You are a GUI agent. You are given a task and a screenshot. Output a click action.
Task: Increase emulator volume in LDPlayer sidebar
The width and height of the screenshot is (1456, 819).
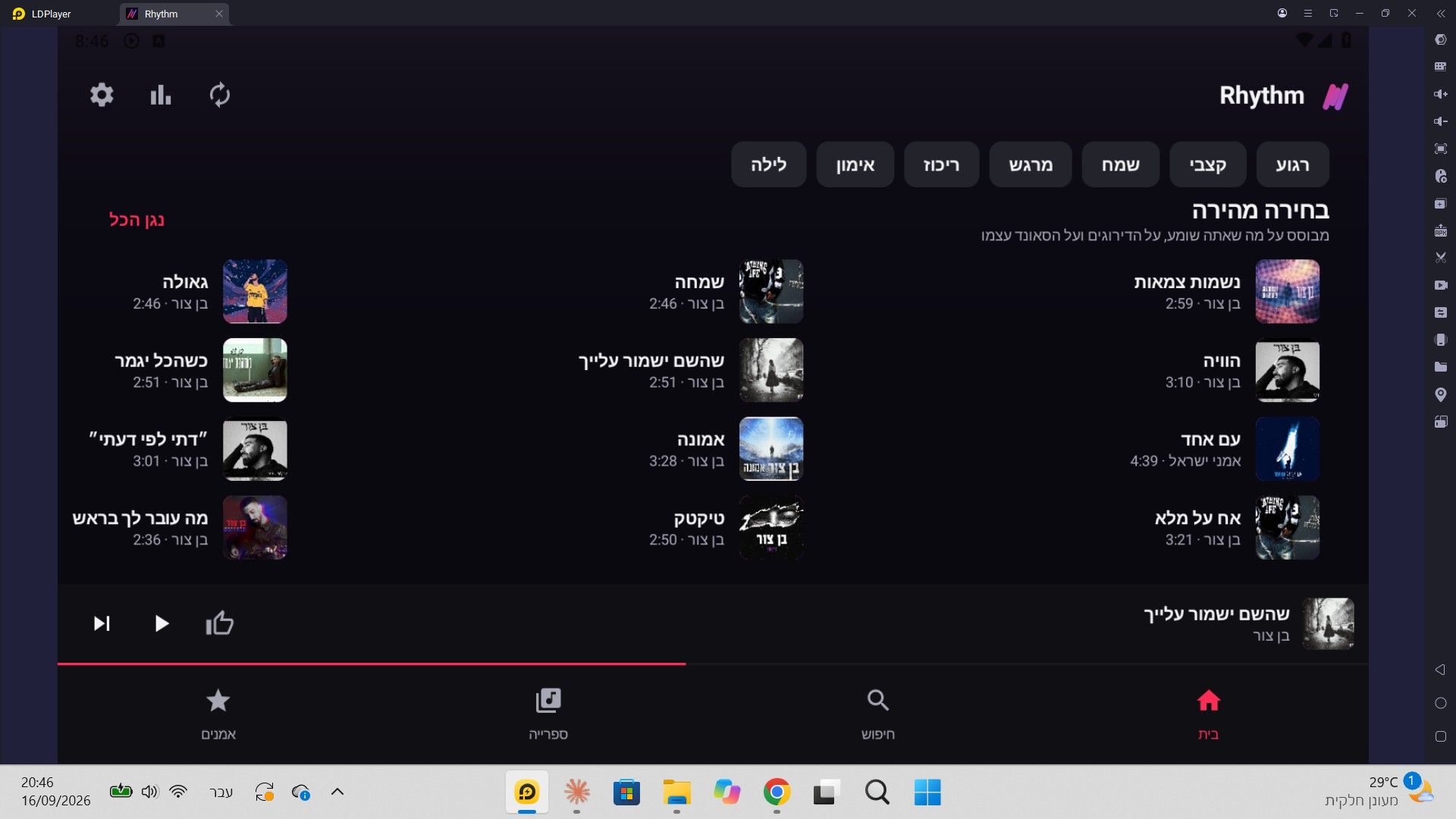[1441, 94]
